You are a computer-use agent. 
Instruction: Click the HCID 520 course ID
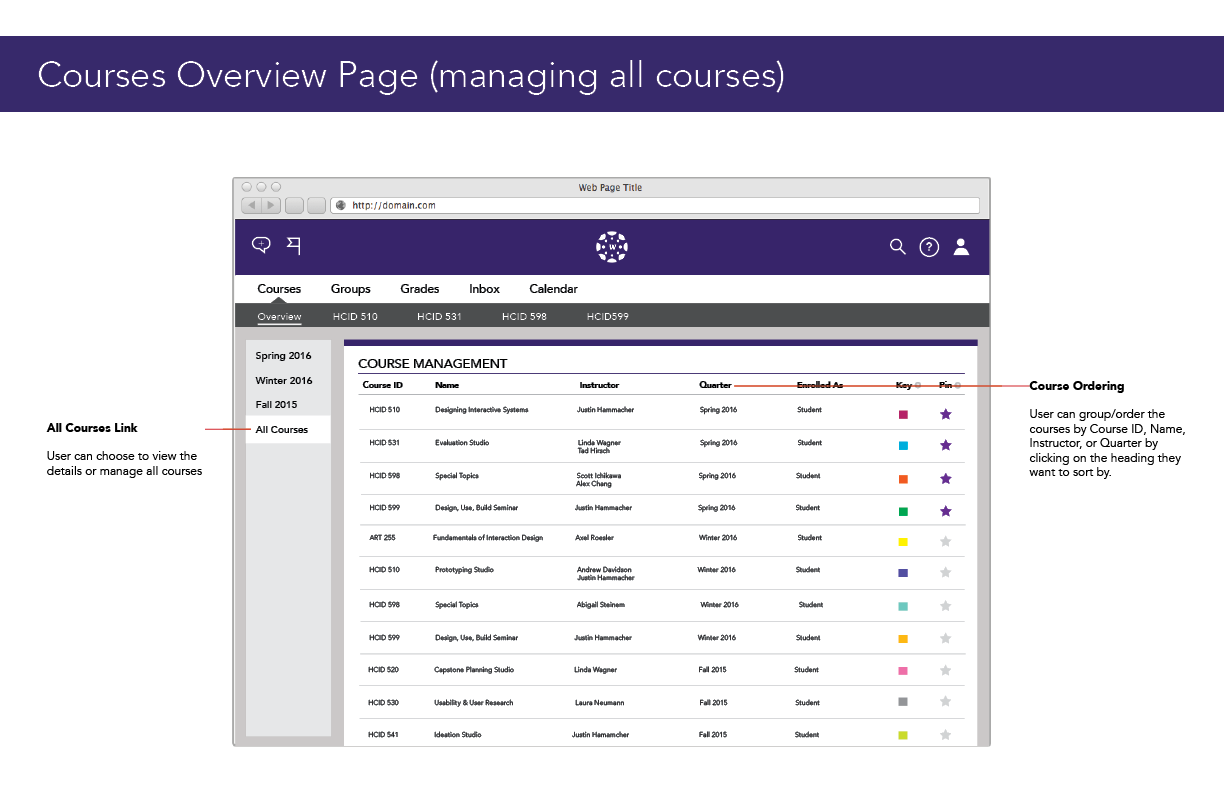383,670
